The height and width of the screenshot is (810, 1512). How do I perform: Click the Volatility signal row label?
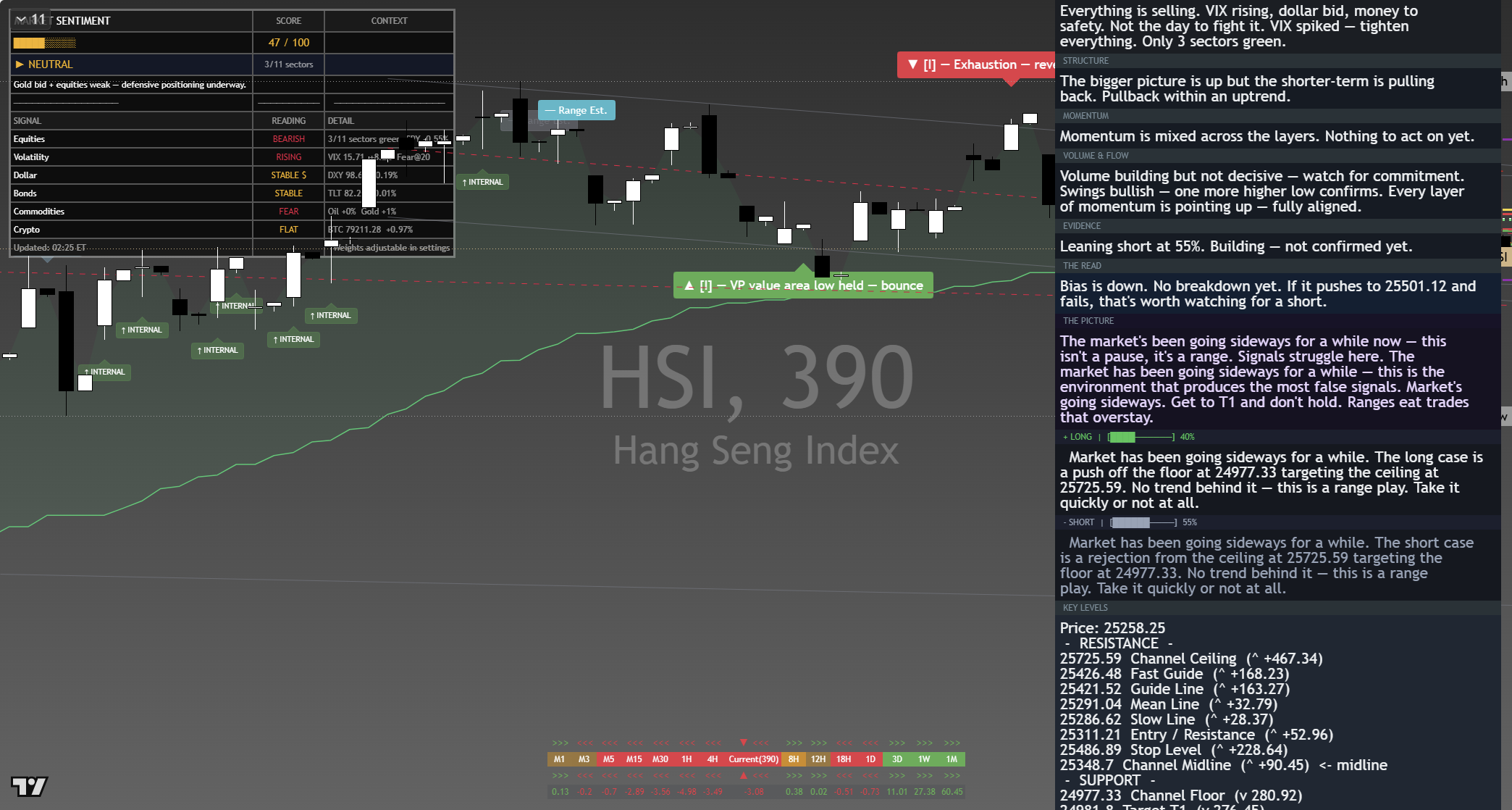[x=31, y=157]
